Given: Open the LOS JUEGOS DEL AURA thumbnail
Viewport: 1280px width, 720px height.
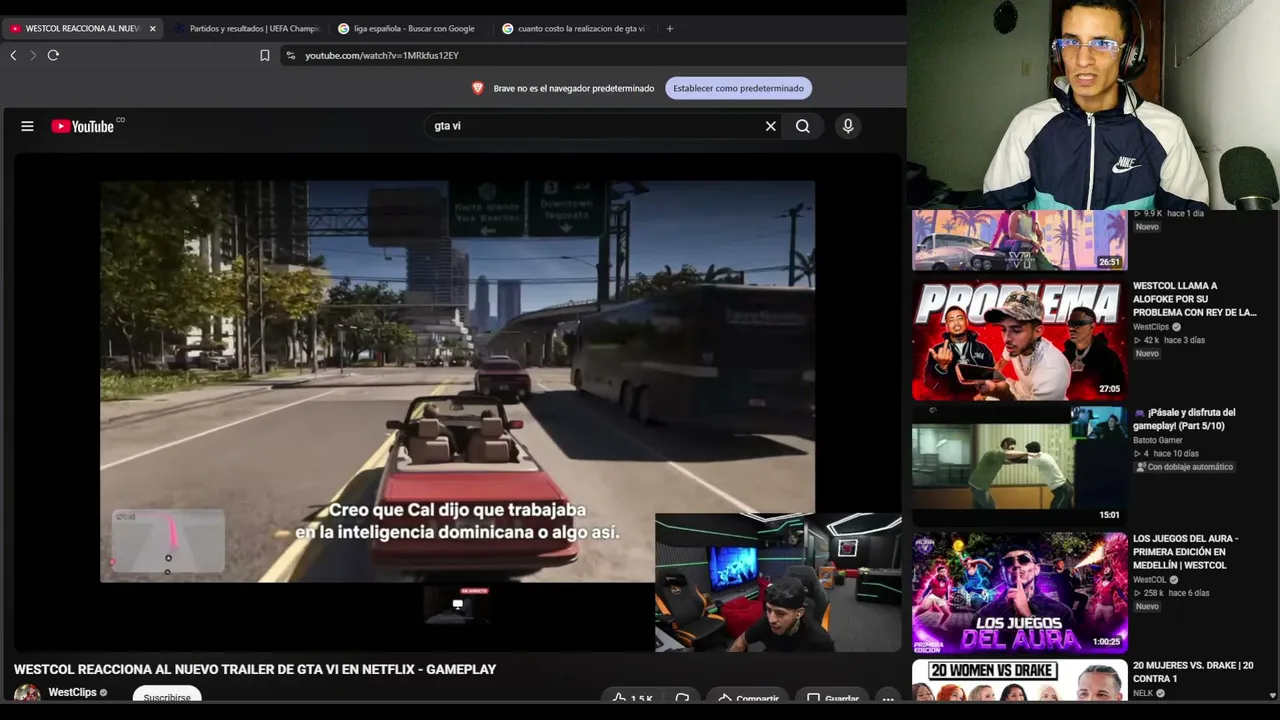Looking at the screenshot, I should coord(1019,592).
